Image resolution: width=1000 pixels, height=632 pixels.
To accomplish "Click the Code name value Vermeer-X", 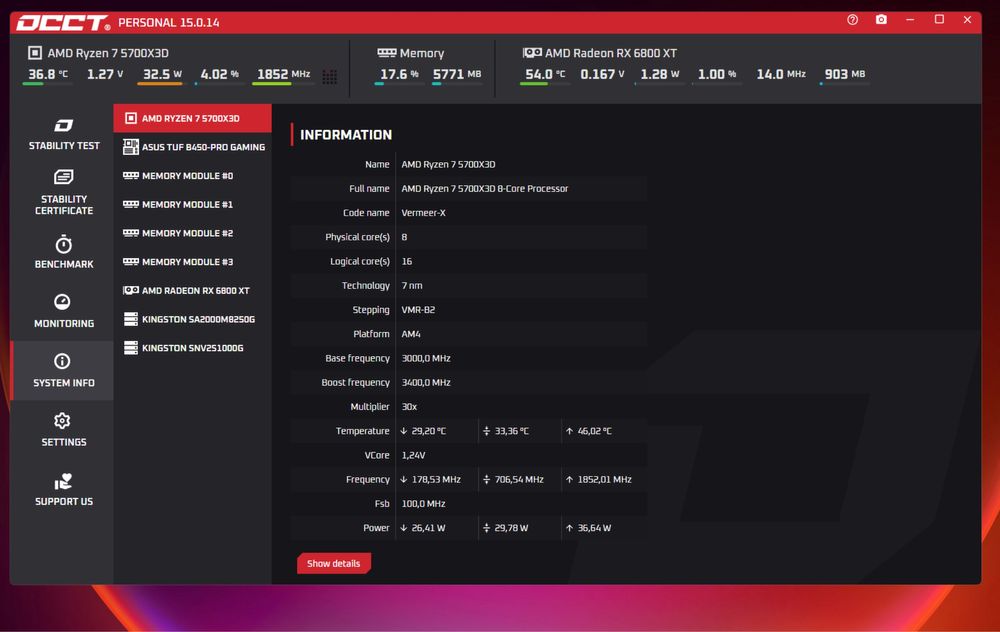I will pyautogui.click(x=423, y=213).
